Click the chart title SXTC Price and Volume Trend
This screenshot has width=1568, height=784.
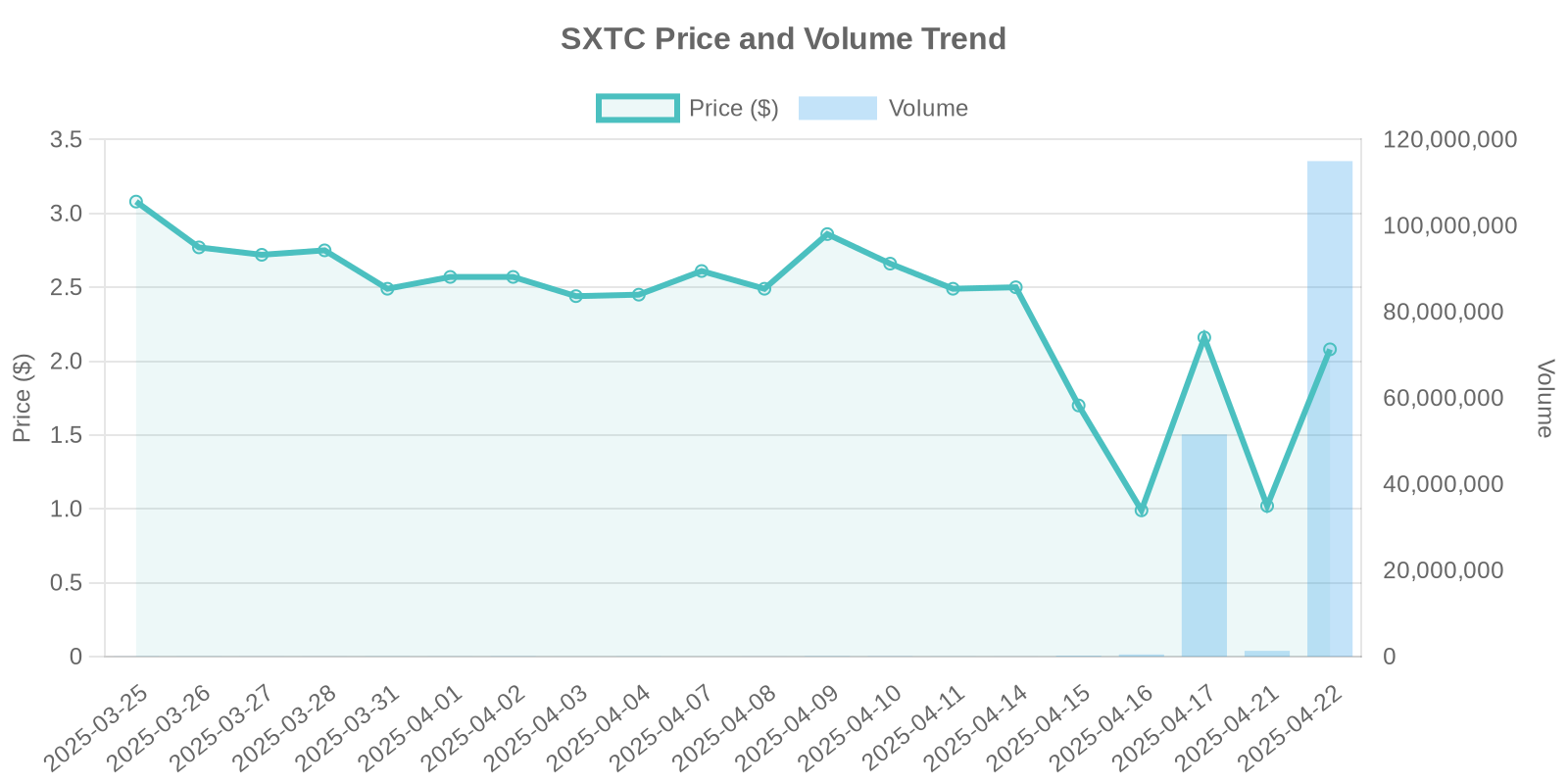[783, 39]
